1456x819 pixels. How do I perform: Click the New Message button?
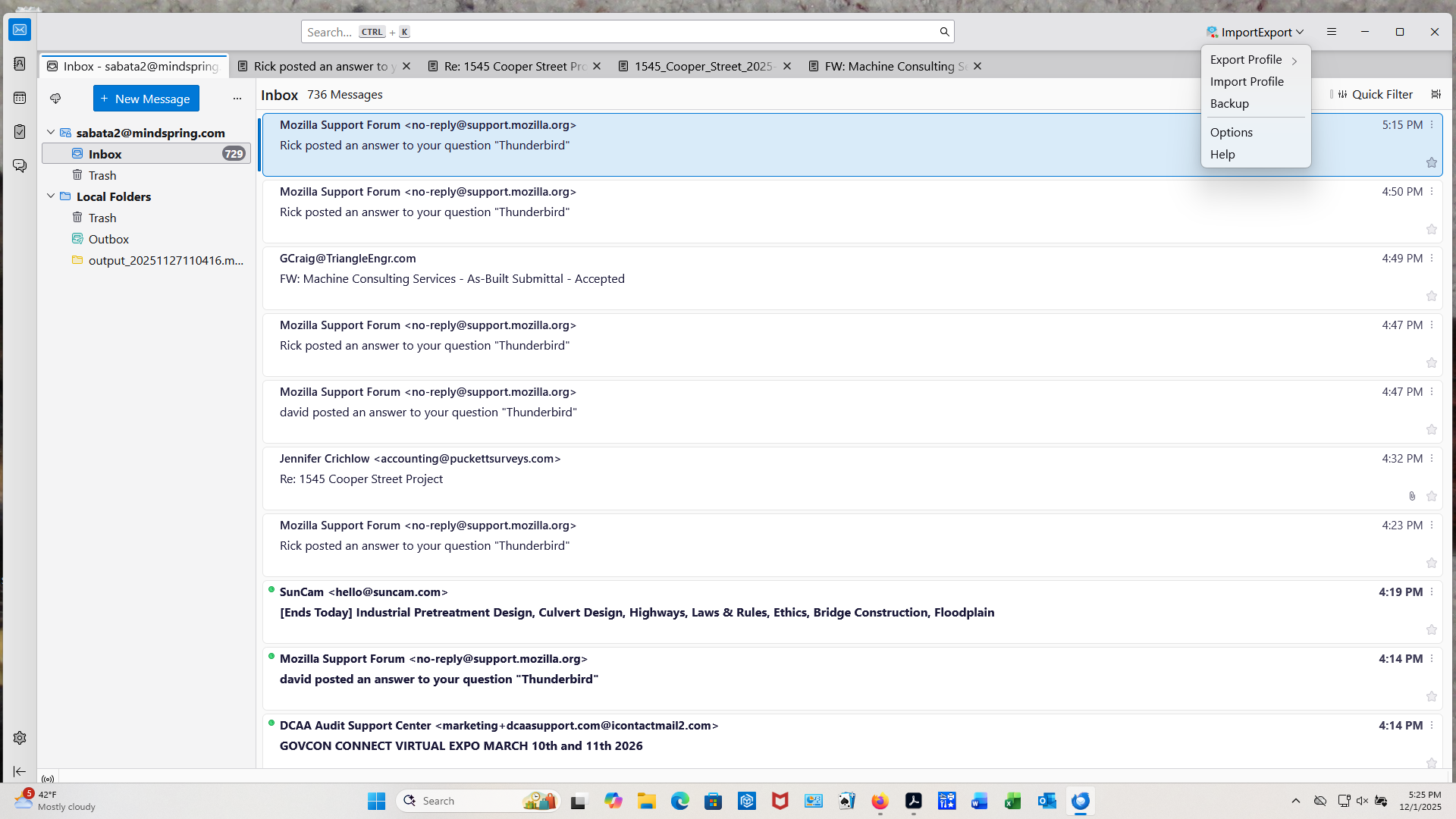coord(146,99)
